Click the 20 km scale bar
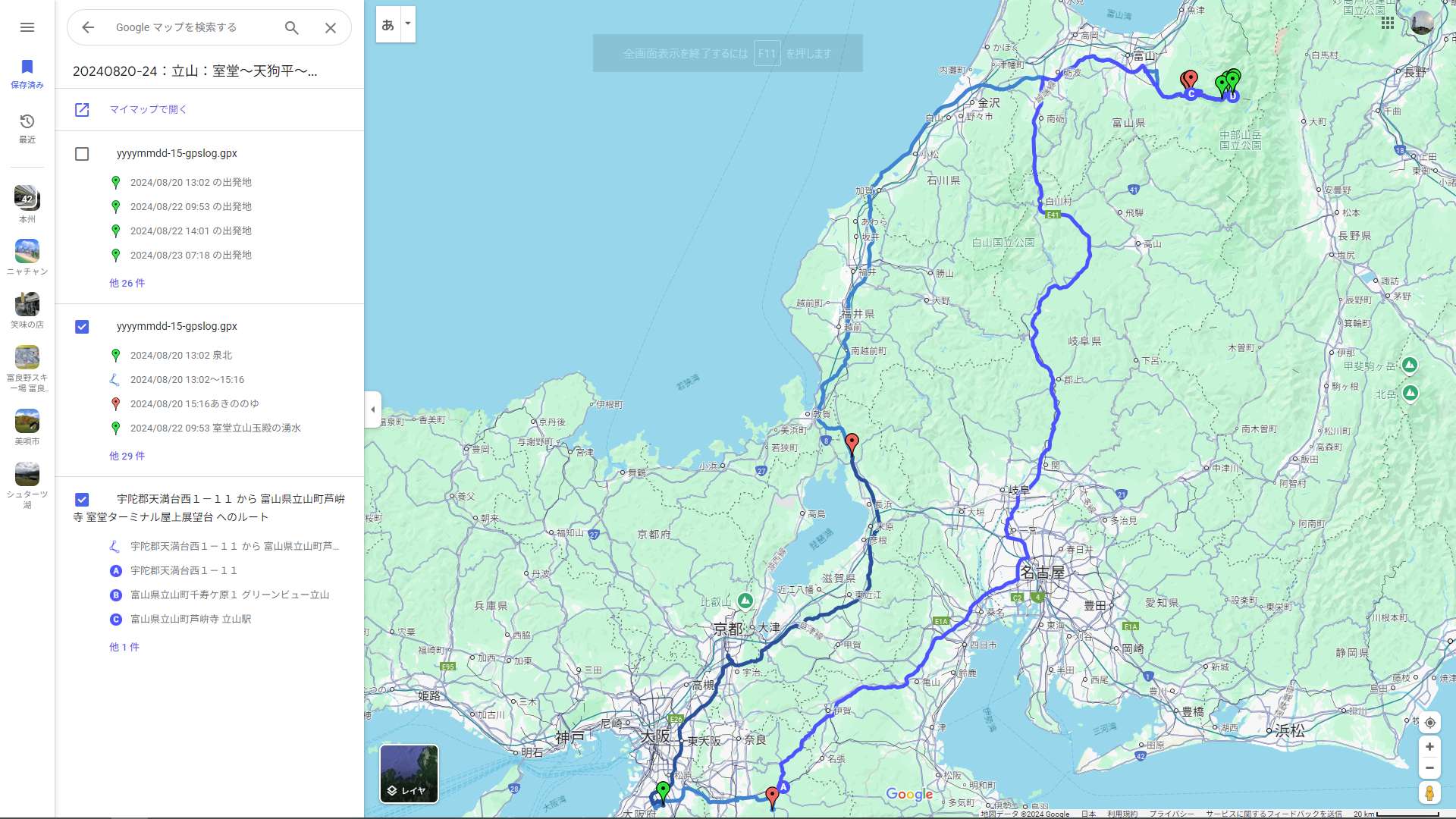1456x819 pixels. point(1397,814)
